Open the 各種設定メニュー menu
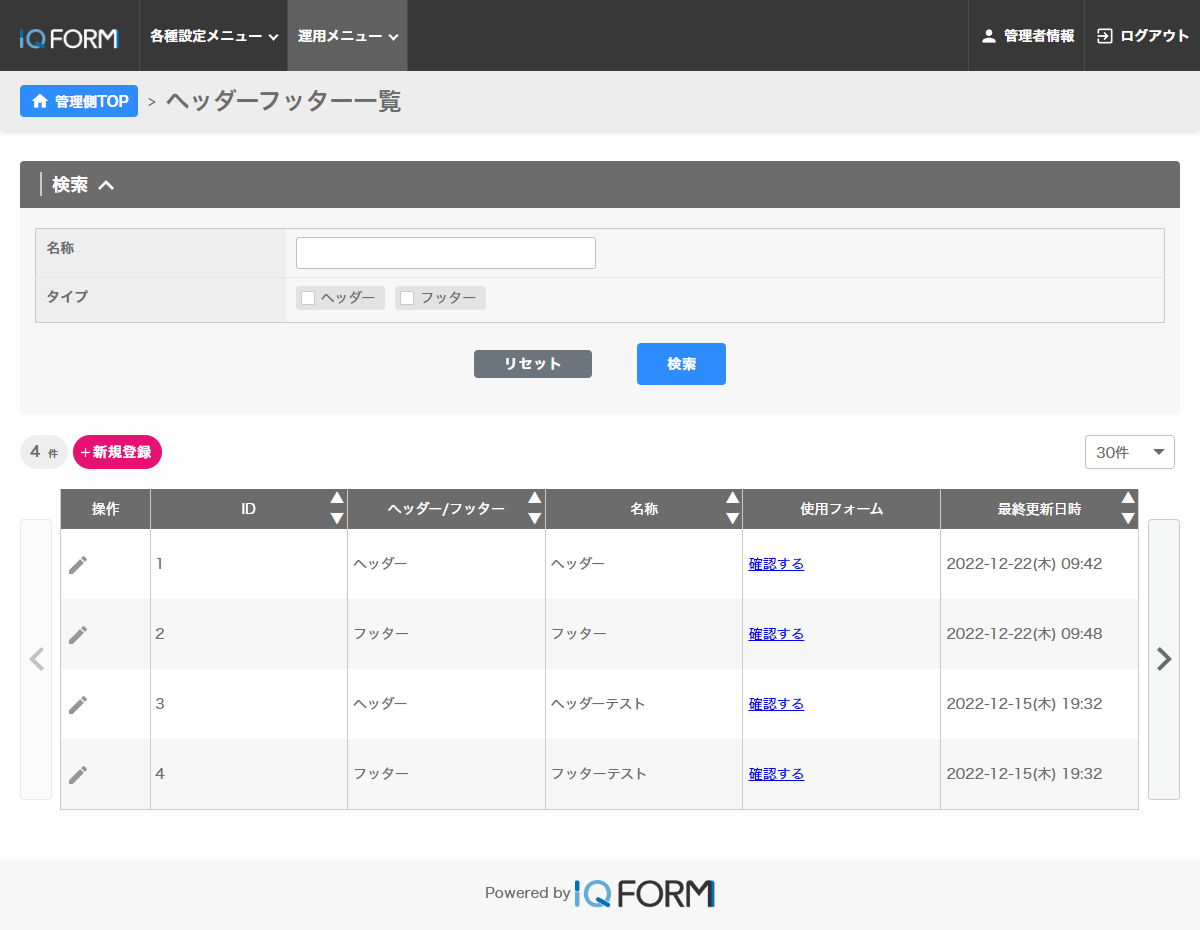 point(213,36)
